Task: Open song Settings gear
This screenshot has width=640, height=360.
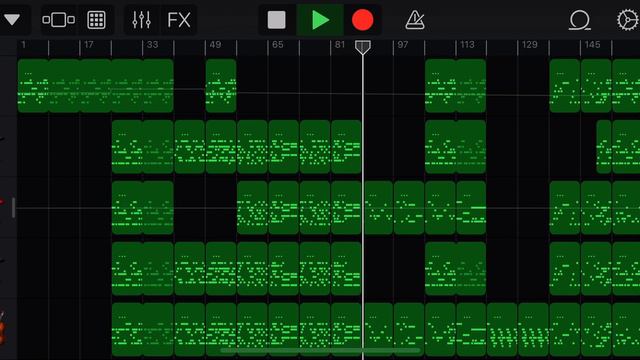Action: coord(628,20)
